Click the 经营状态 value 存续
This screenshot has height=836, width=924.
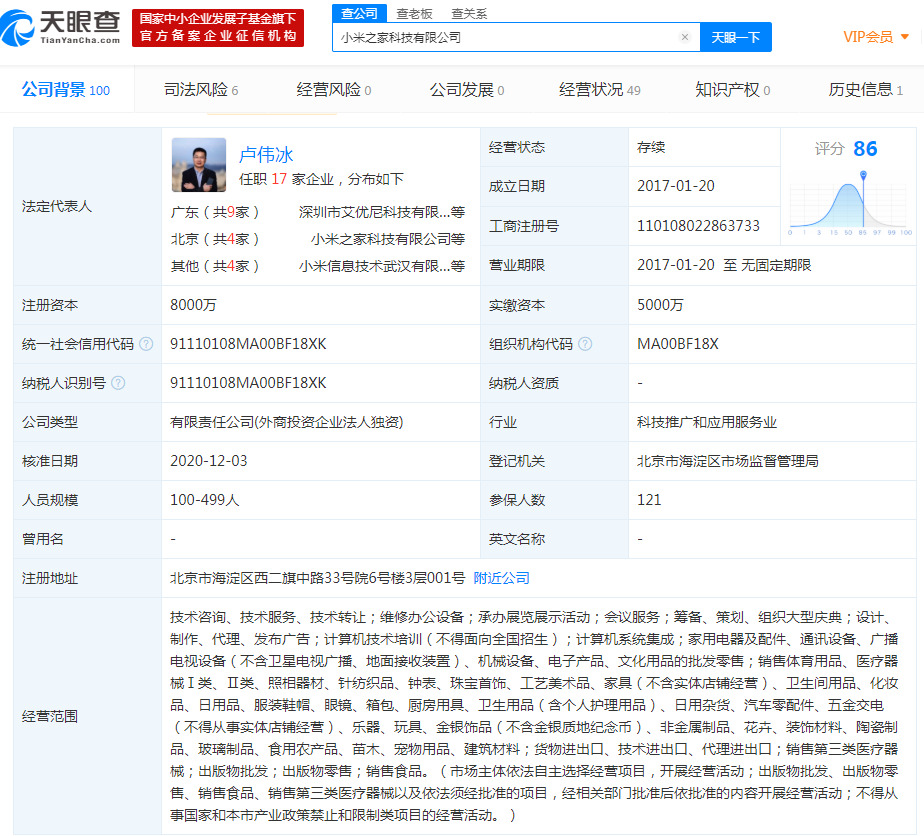[651, 147]
